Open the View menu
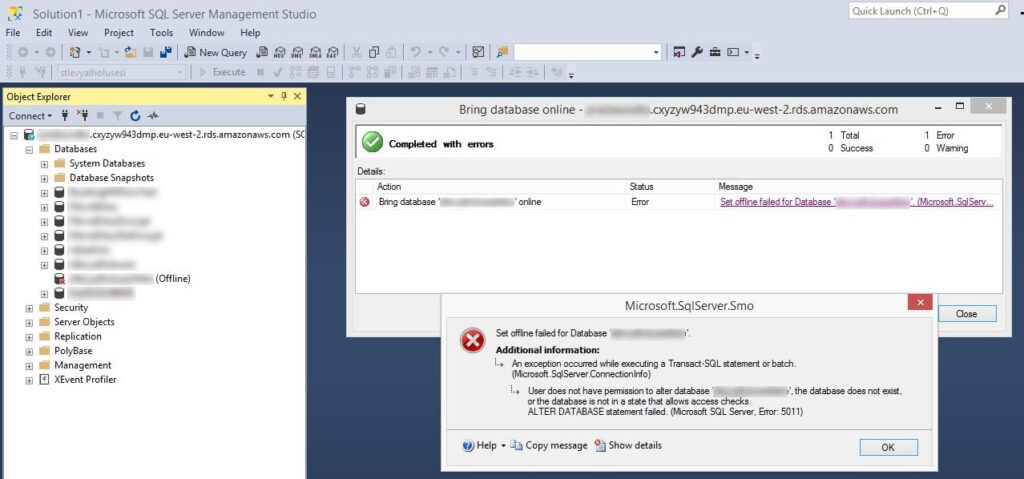The height and width of the screenshot is (479, 1024). coord(78,33)
